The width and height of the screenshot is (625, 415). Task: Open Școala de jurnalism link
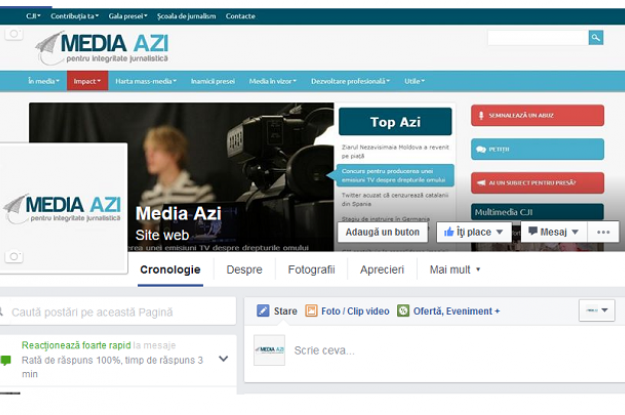(186, 16)
